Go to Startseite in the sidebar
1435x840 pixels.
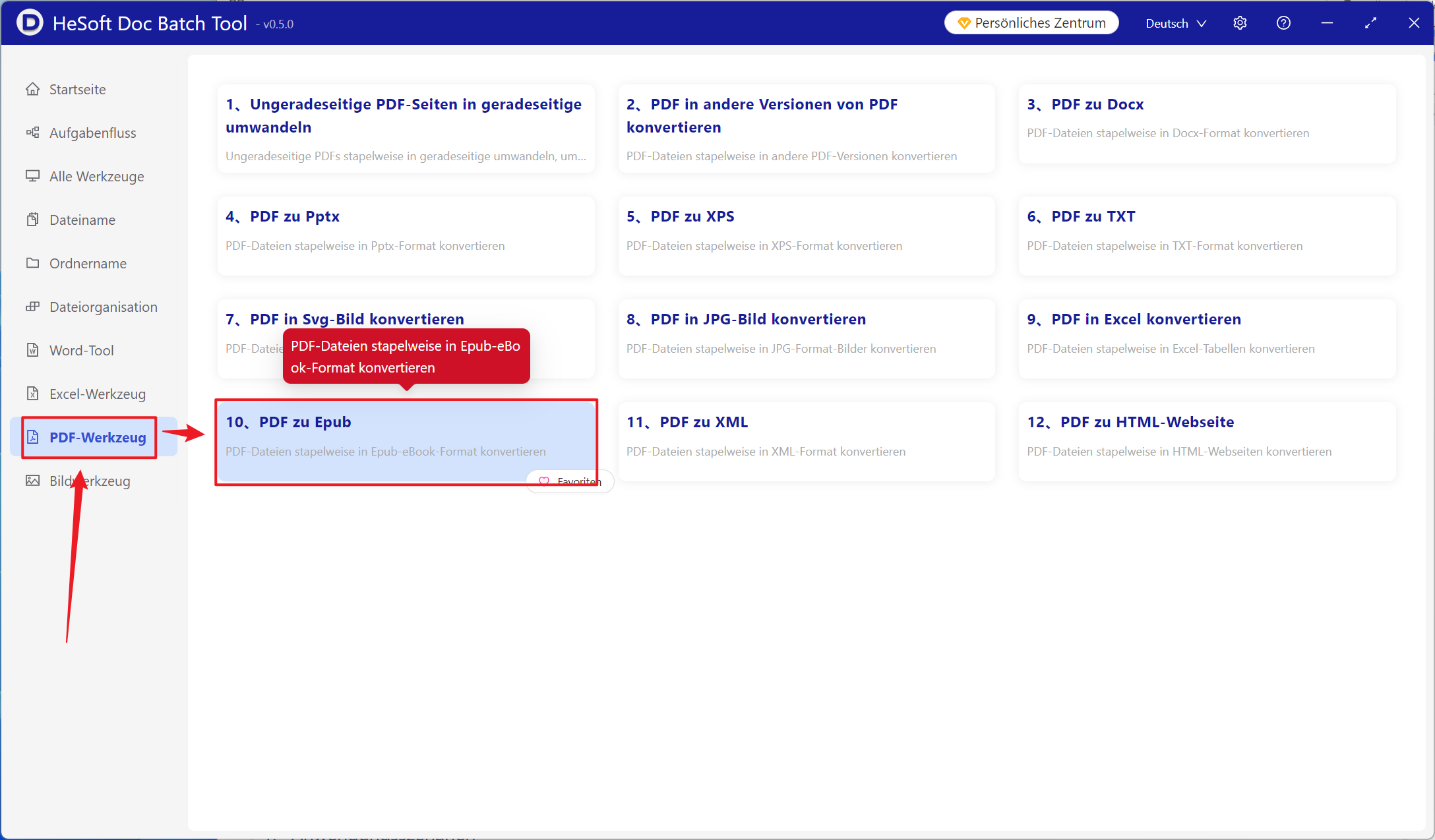tap(94, 89)
